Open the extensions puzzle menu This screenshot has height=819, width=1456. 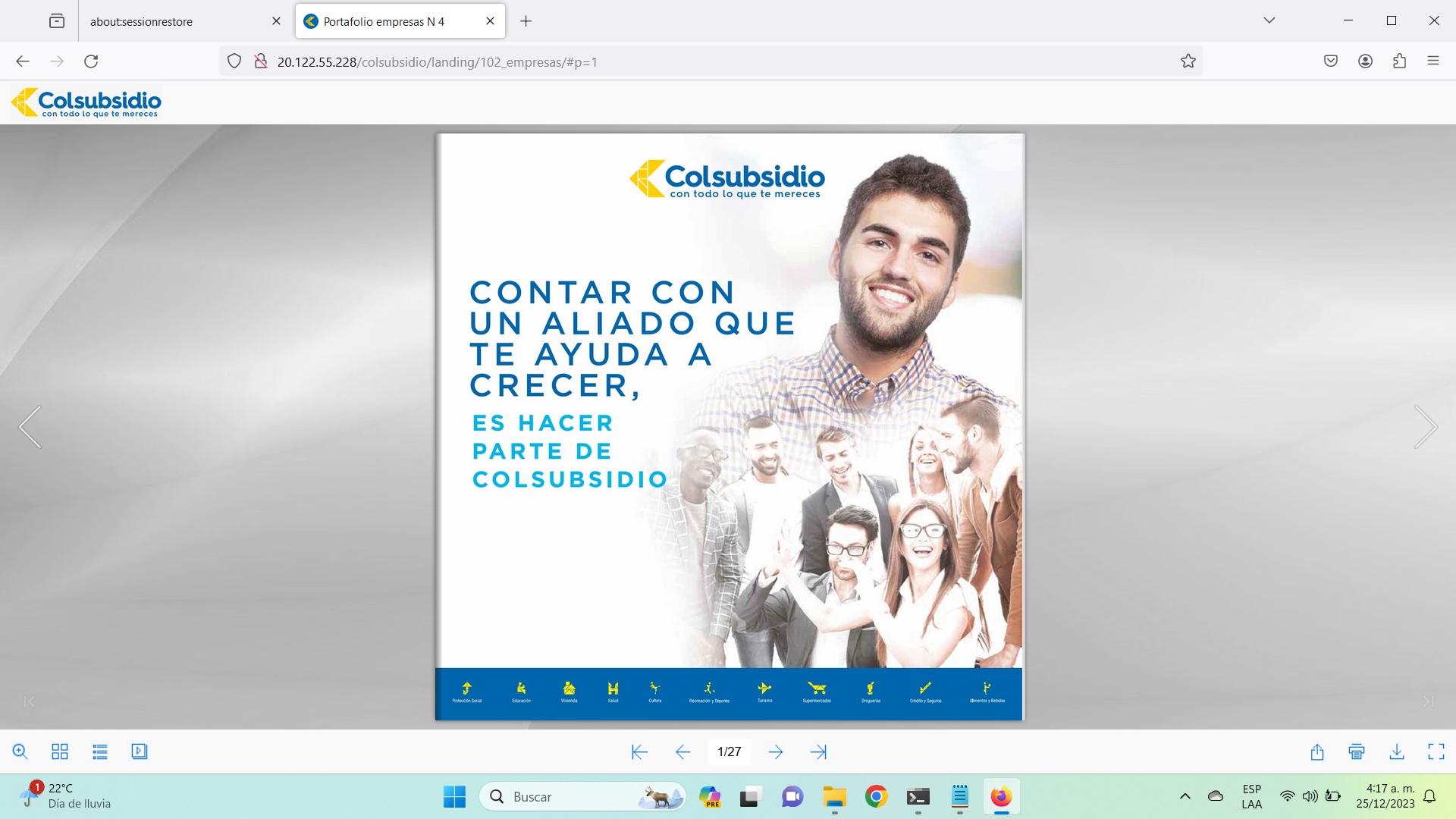tap(1399, 61)
